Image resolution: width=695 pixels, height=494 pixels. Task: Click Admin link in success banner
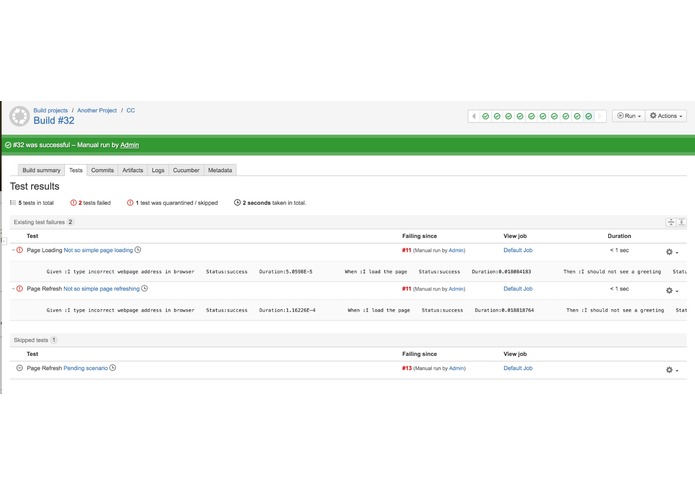(129, 145)
